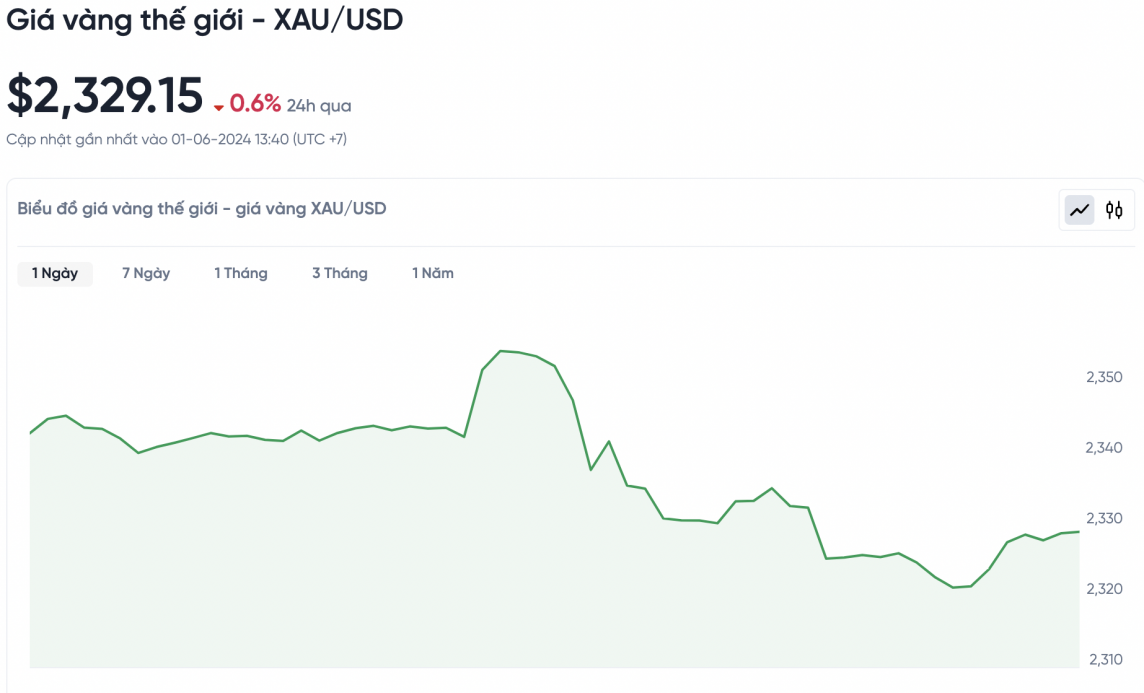Click the Cập nhật gần nhất timestamp
This screenshot has width=1144, height=693.
pos(177,139)
